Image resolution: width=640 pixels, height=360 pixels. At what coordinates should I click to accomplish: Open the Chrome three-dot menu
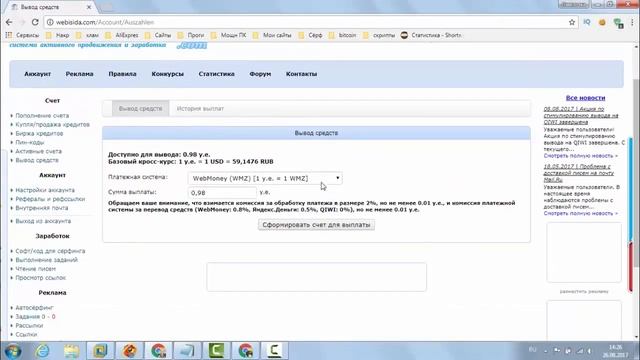pos(633,22)
